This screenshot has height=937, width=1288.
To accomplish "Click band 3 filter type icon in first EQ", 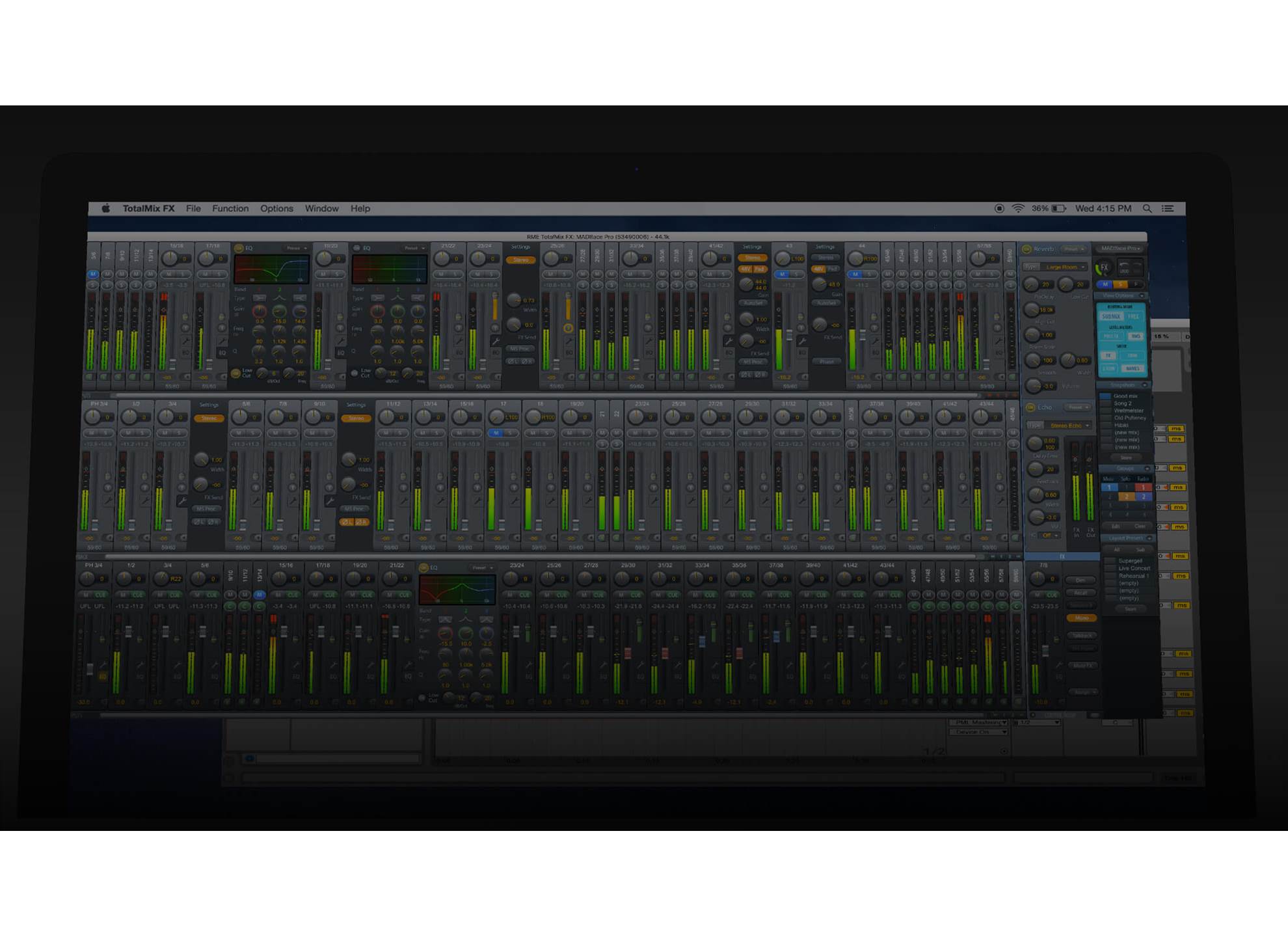I will (299, 298).
